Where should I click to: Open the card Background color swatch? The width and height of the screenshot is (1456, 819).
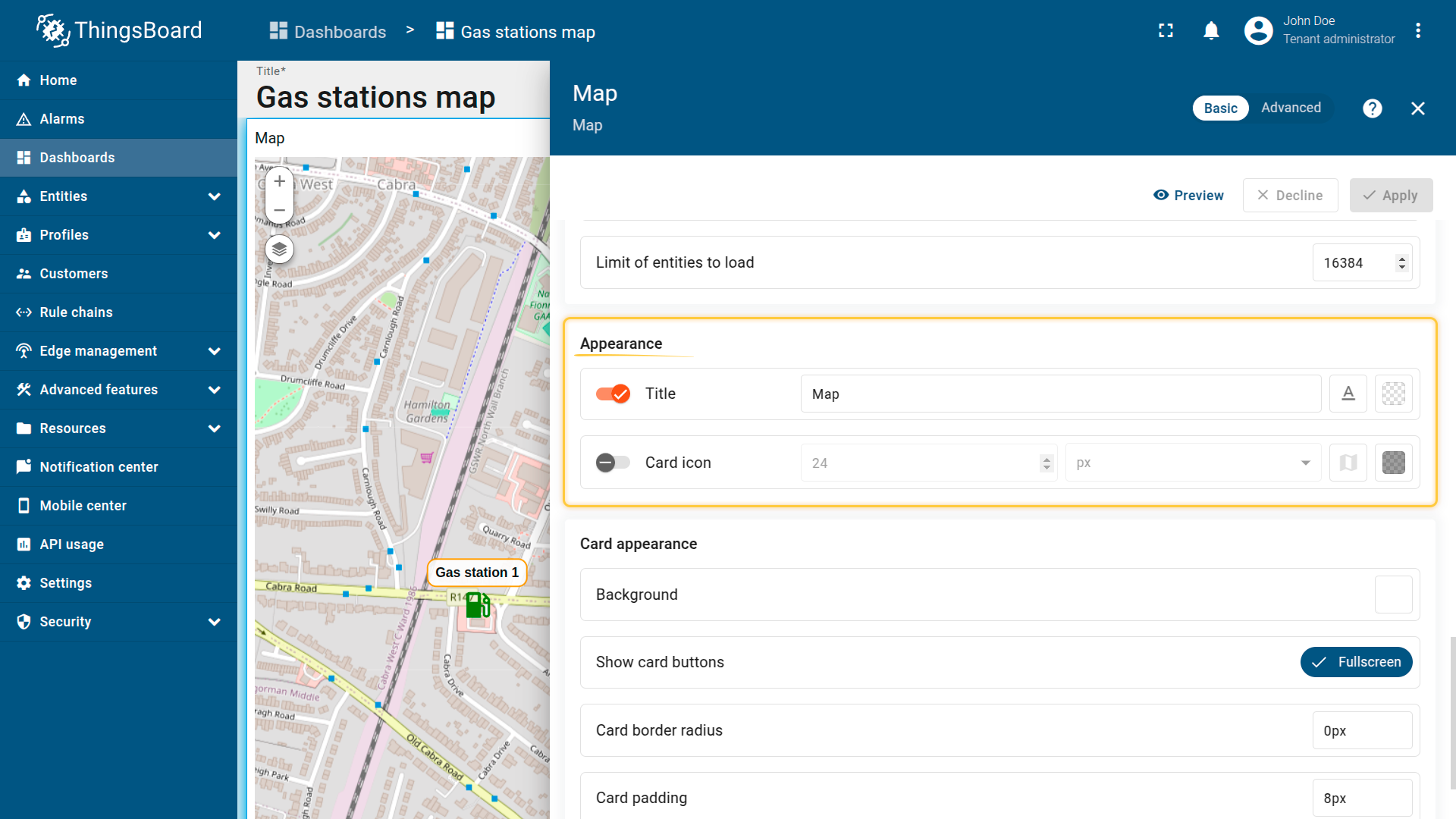[1393, 595]
